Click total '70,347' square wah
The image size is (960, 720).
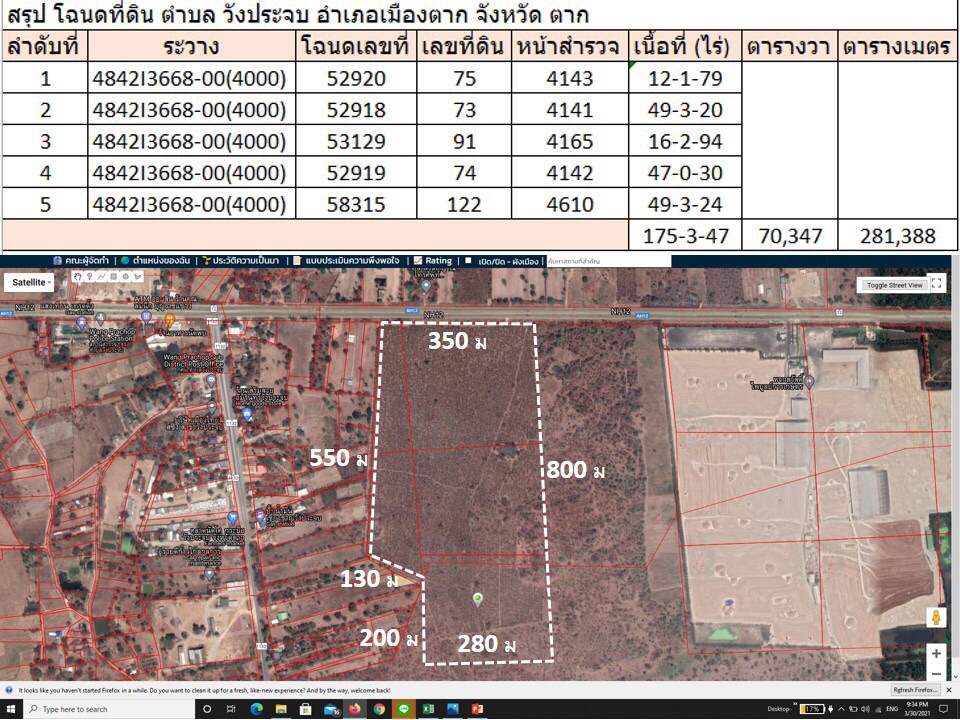(x=790, y=235)
